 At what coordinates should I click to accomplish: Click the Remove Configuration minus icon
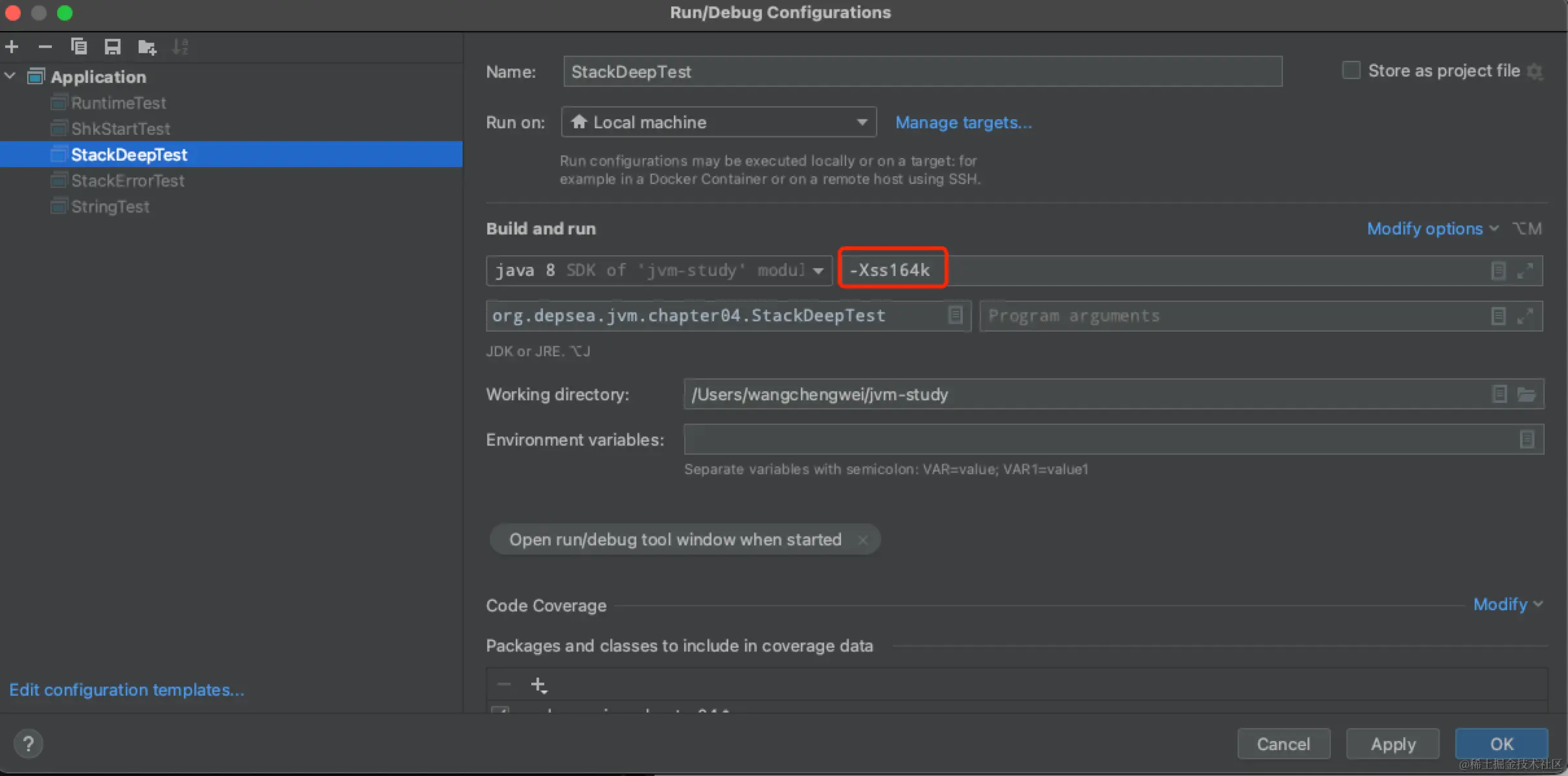(x=45, y=47)
